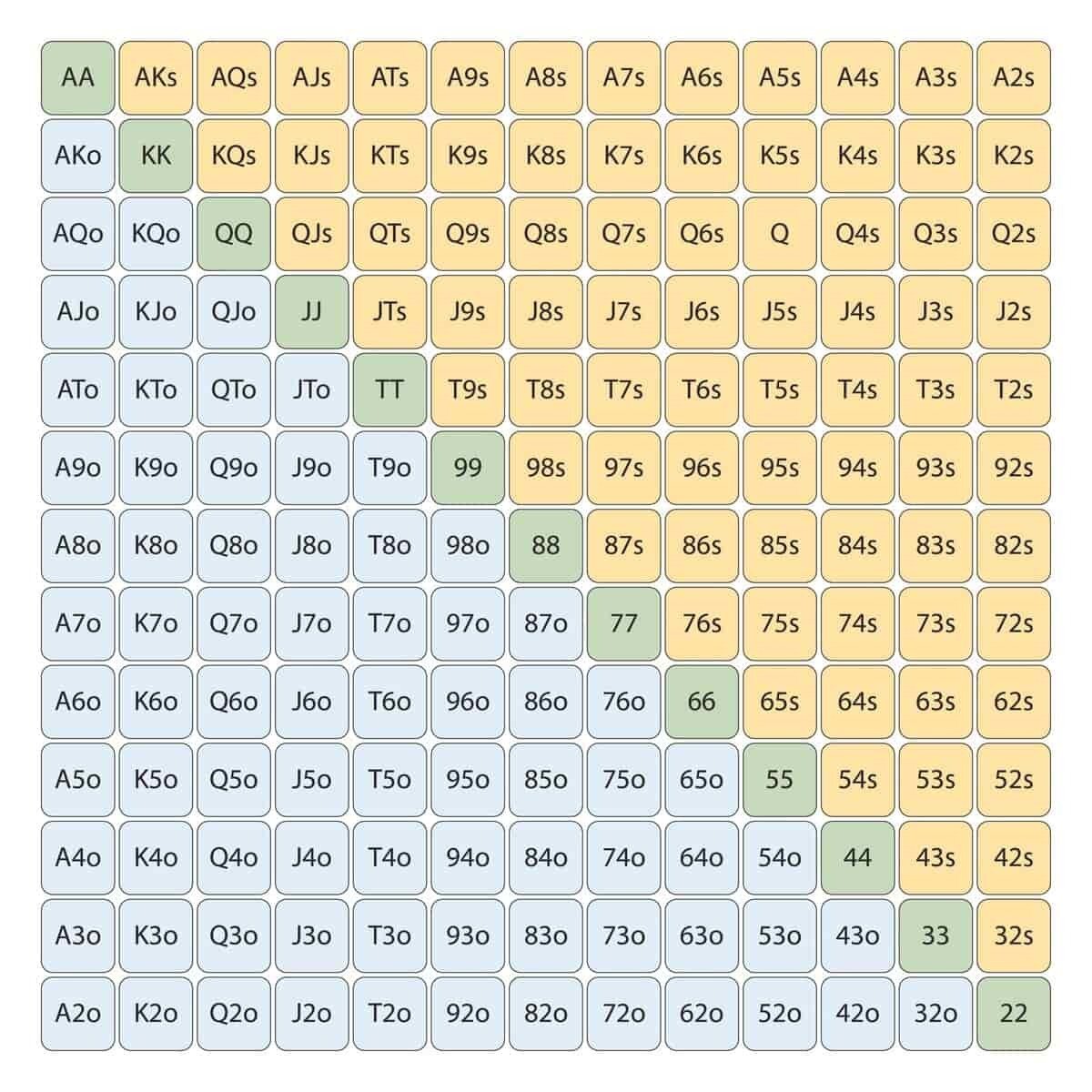Select the K9s hand cell
Viewport: 1092px width, 1092px height.
(468, 156)
